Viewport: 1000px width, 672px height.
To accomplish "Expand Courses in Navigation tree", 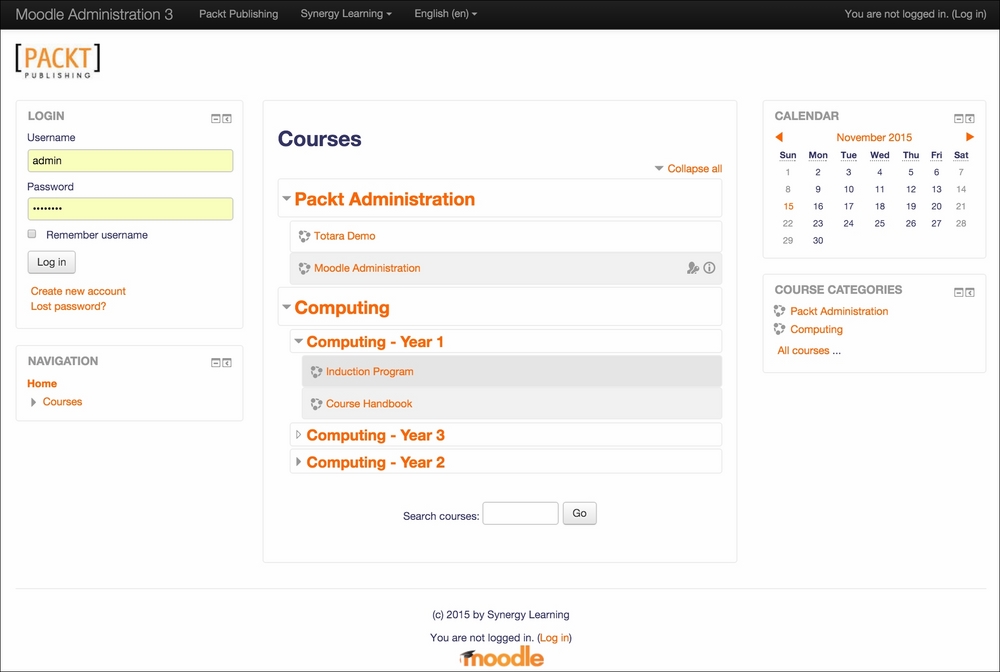I will 33,402.
